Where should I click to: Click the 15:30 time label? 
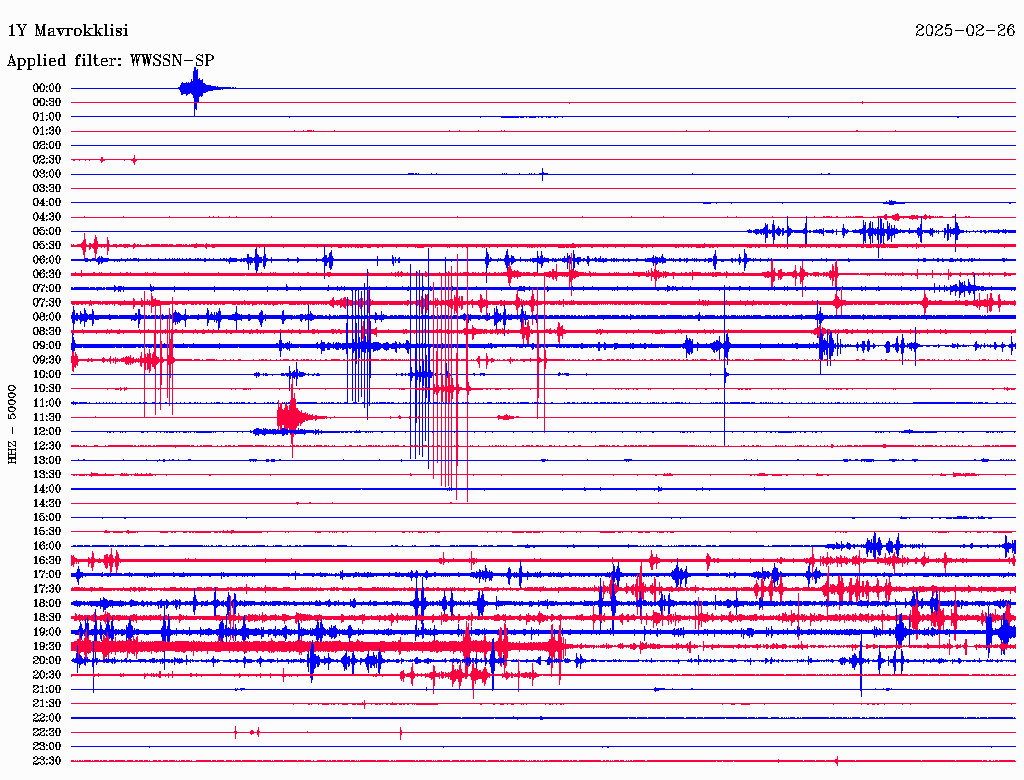coord(47,532)
